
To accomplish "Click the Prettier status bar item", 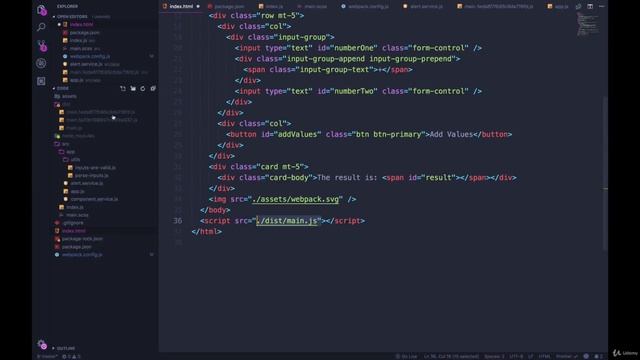I will (x=566, y=356).
